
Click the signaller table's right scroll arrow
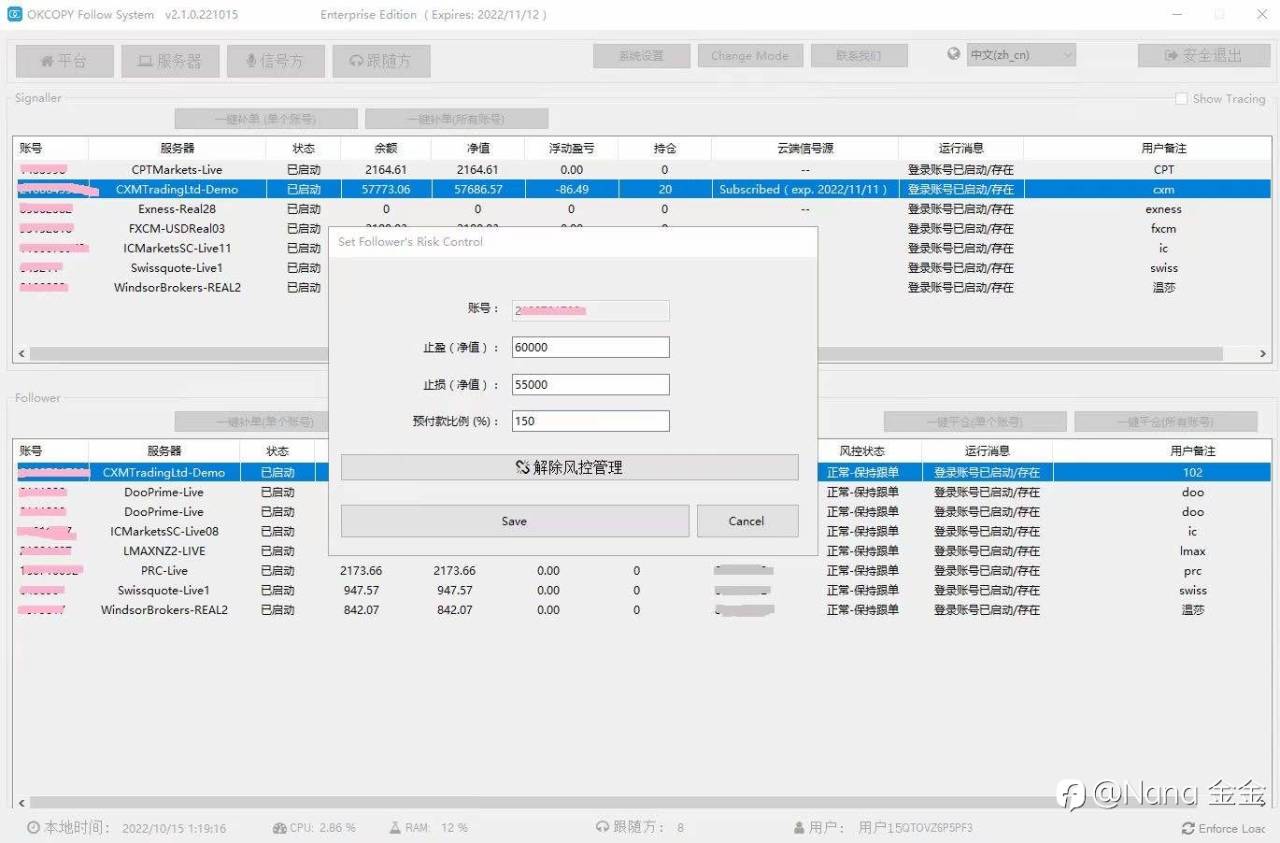click(1263, 354)
